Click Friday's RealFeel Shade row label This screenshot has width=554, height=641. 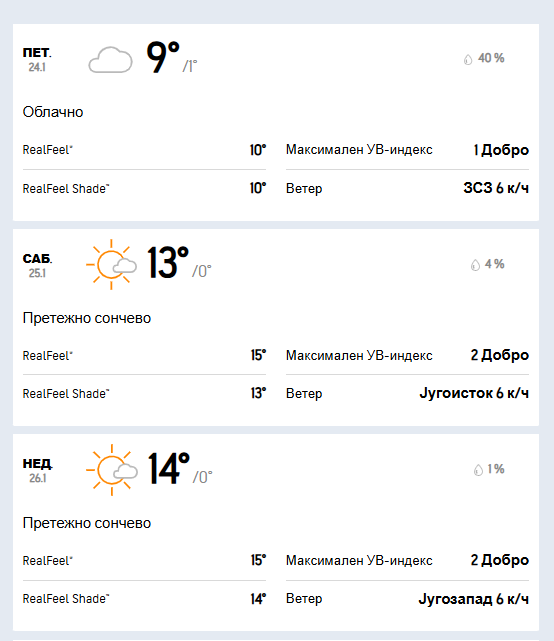click(66, 189)
